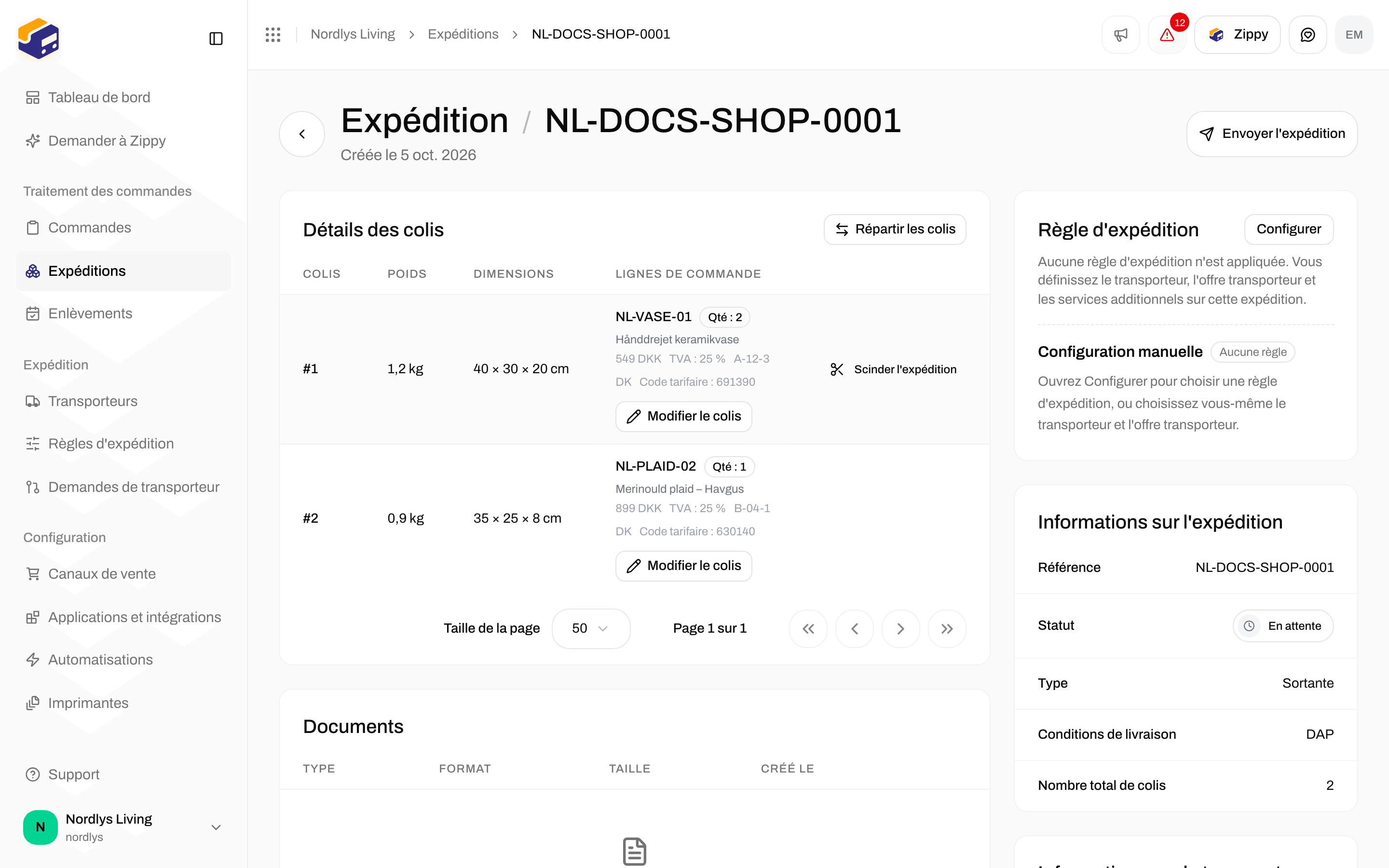This screenshot has width=1389, height=868.
Task: Open Demander à Zippy in sidebar
Action: 123,141
